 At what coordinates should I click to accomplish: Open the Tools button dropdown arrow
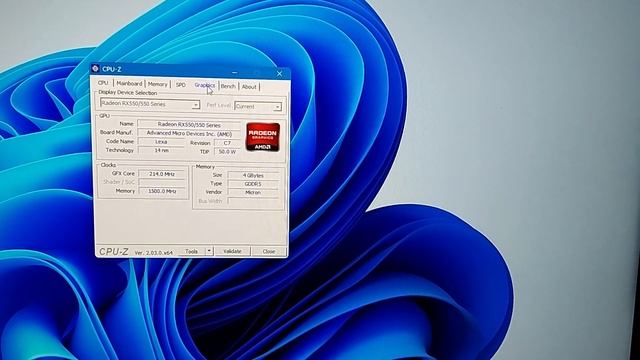tap(209, 251)
